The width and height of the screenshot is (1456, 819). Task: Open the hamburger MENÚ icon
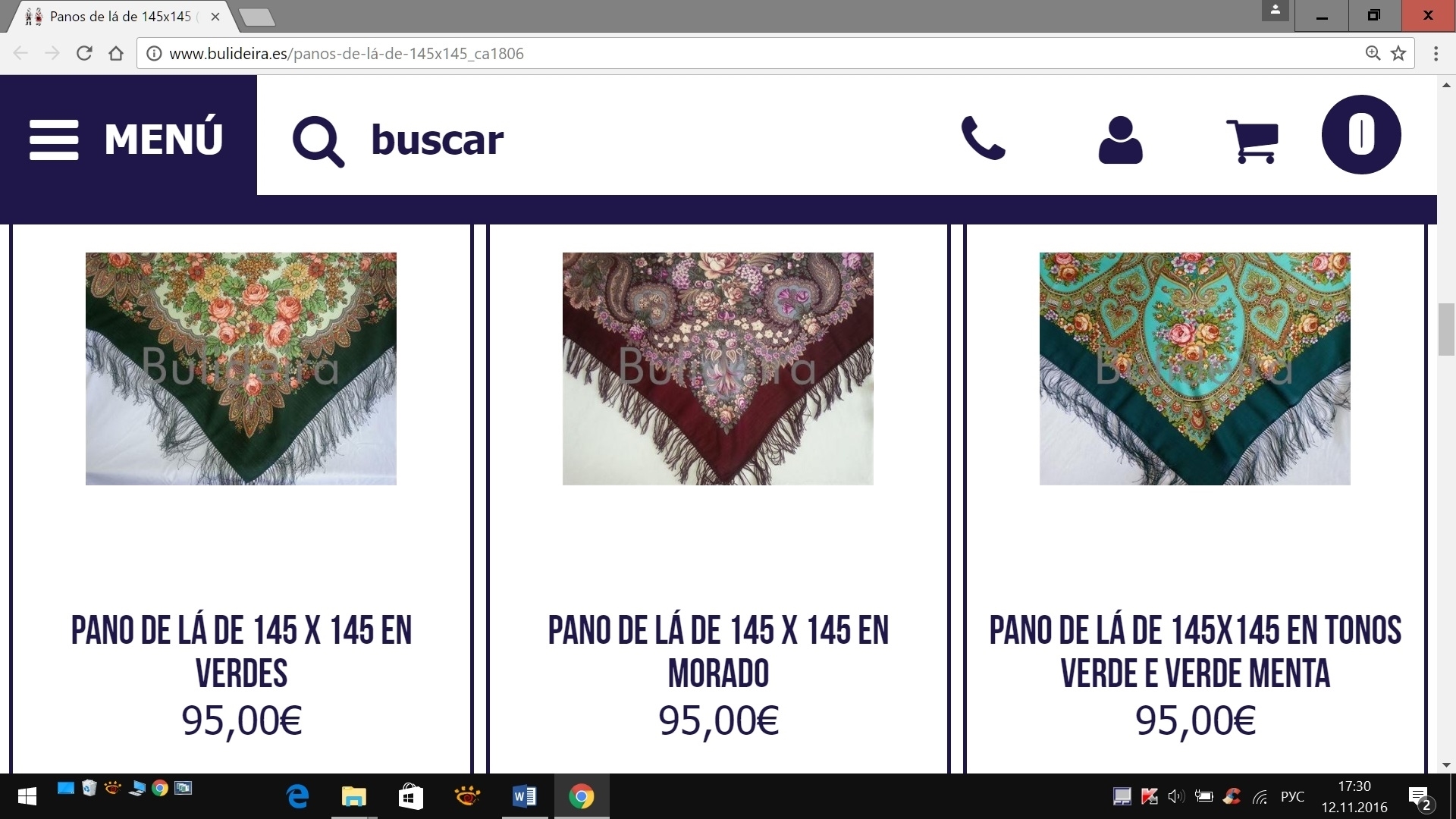coord(54,140)
